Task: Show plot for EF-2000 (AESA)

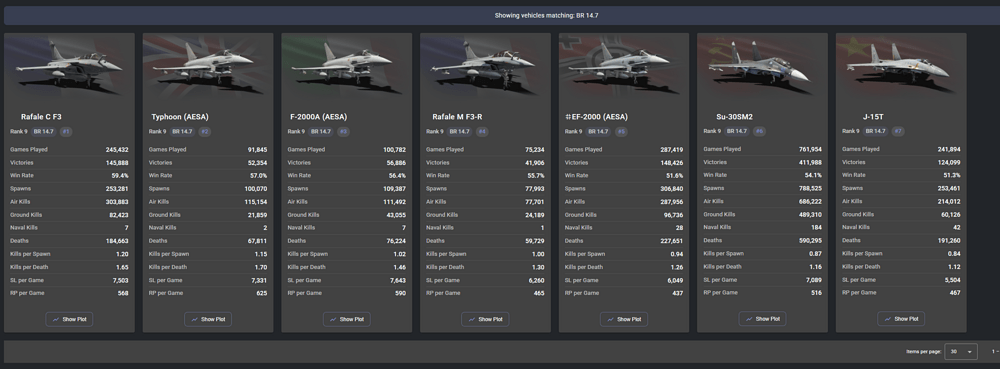Action: coord(624,319)
